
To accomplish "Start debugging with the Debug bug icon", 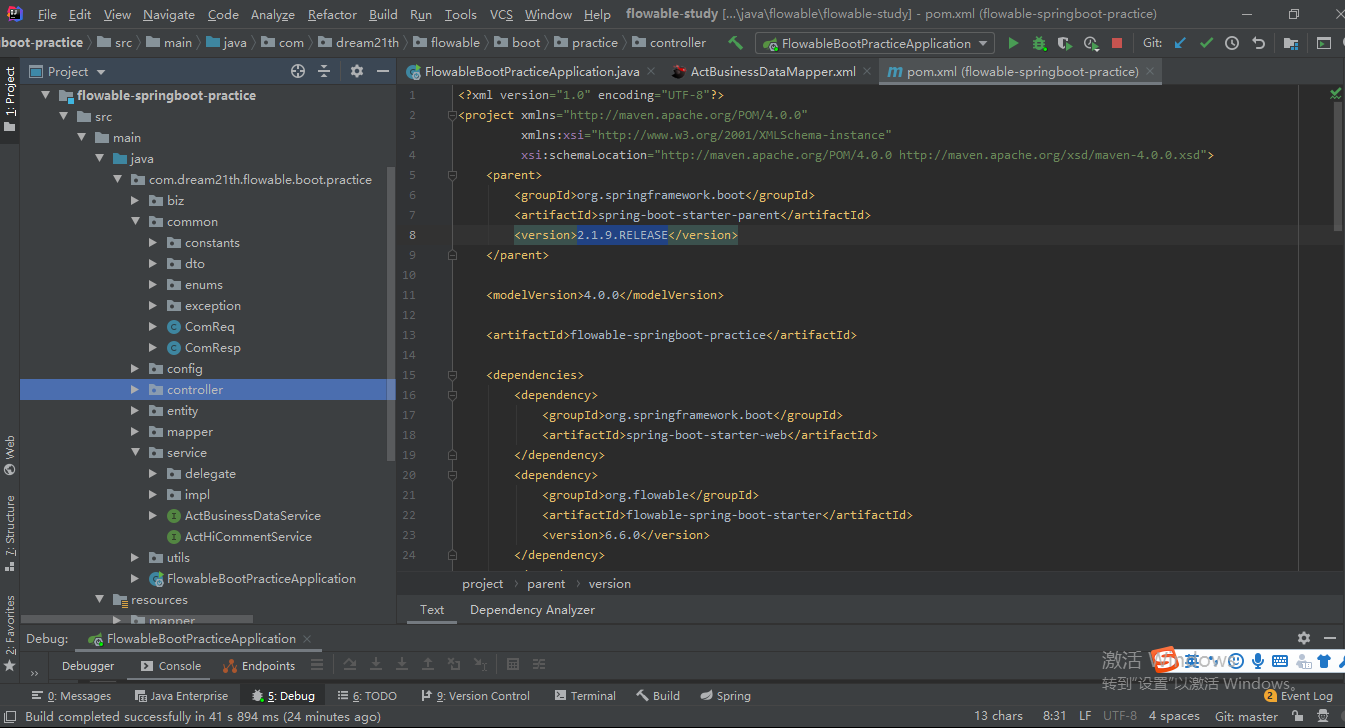I will click(x=1038, y=43).
